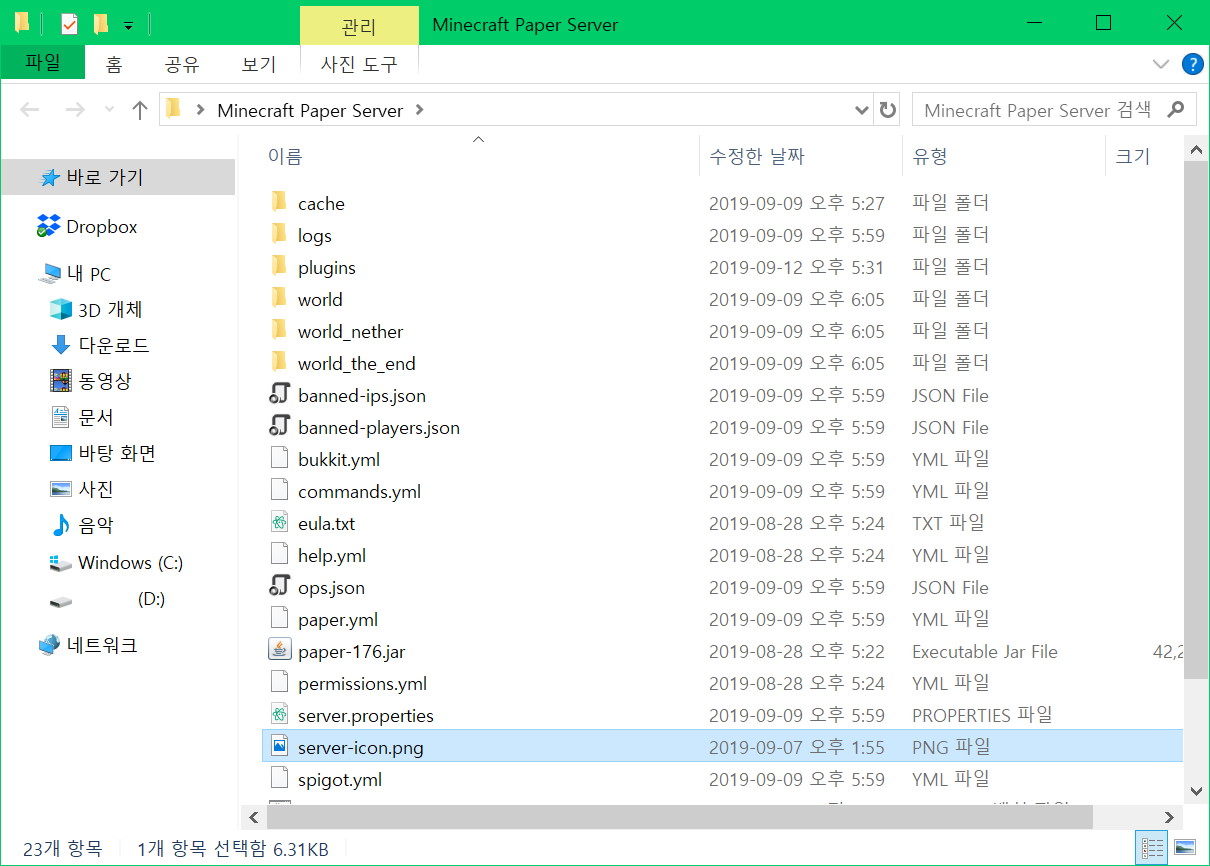Viewport: 1210px width, 866px height.
Task: Click the server.properties file icon
Action: point(280,715)
